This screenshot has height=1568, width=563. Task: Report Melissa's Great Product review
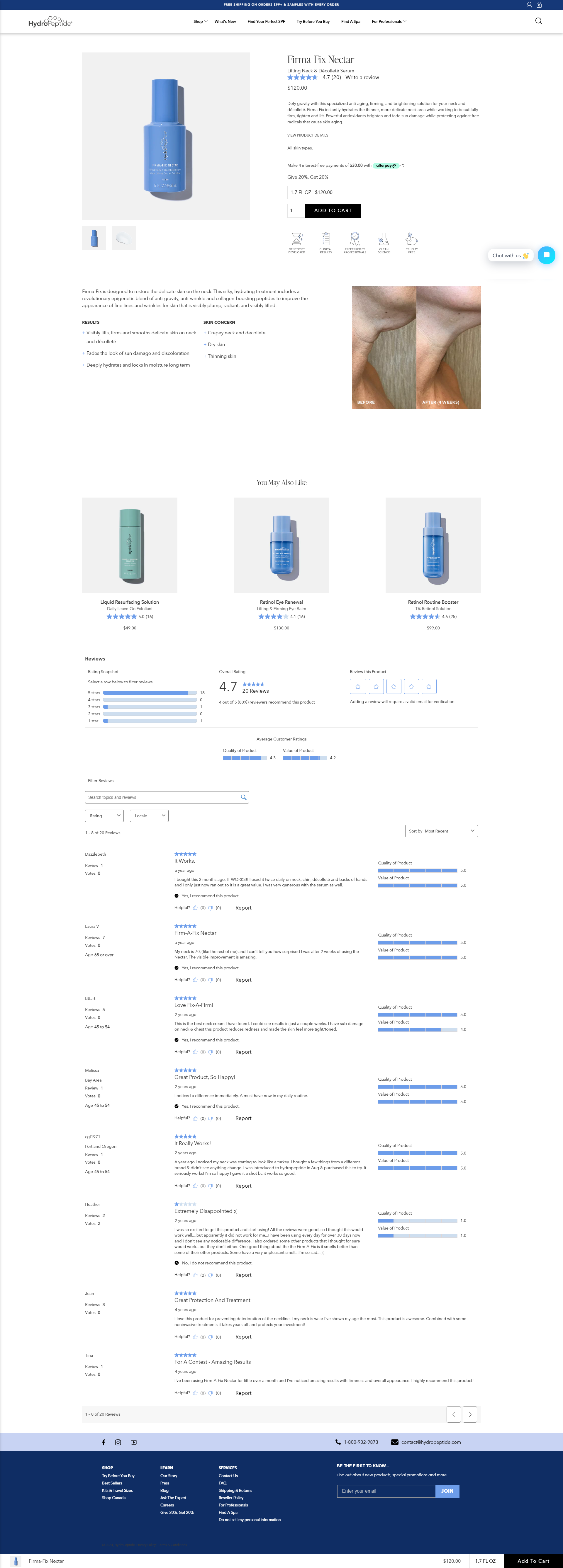243,1118
